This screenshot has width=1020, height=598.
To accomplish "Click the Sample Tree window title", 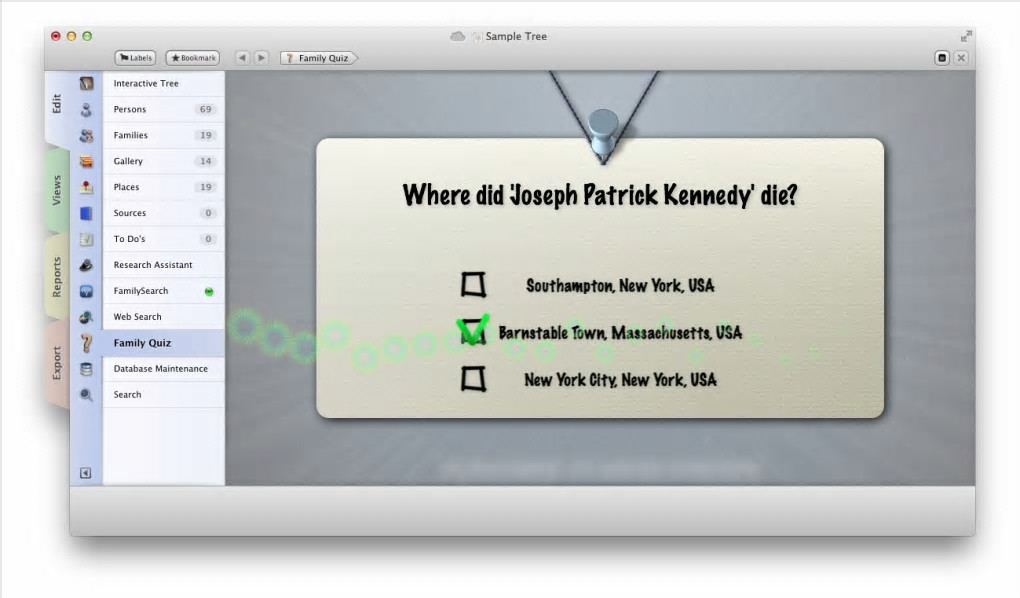I will click(516, 36).
